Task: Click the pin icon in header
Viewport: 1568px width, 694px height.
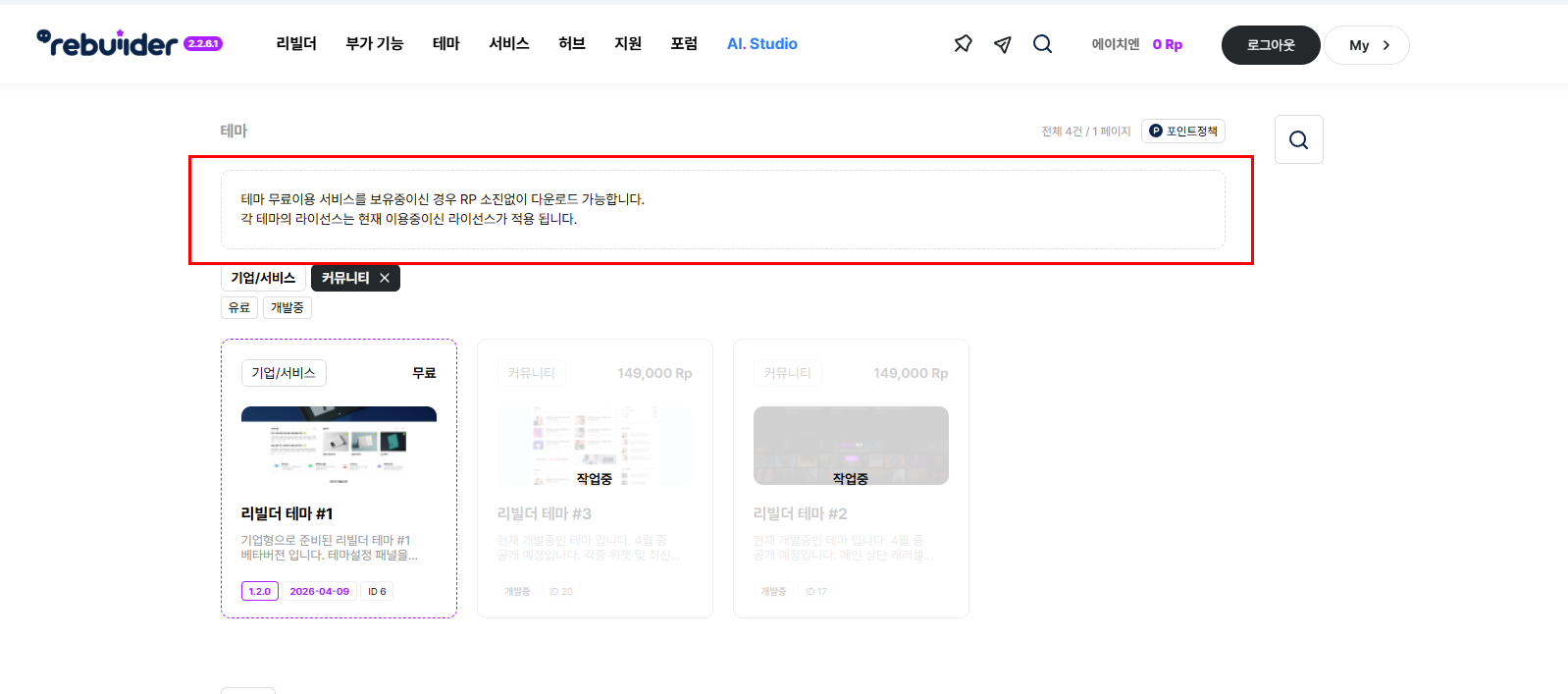Action: point(963,44)
